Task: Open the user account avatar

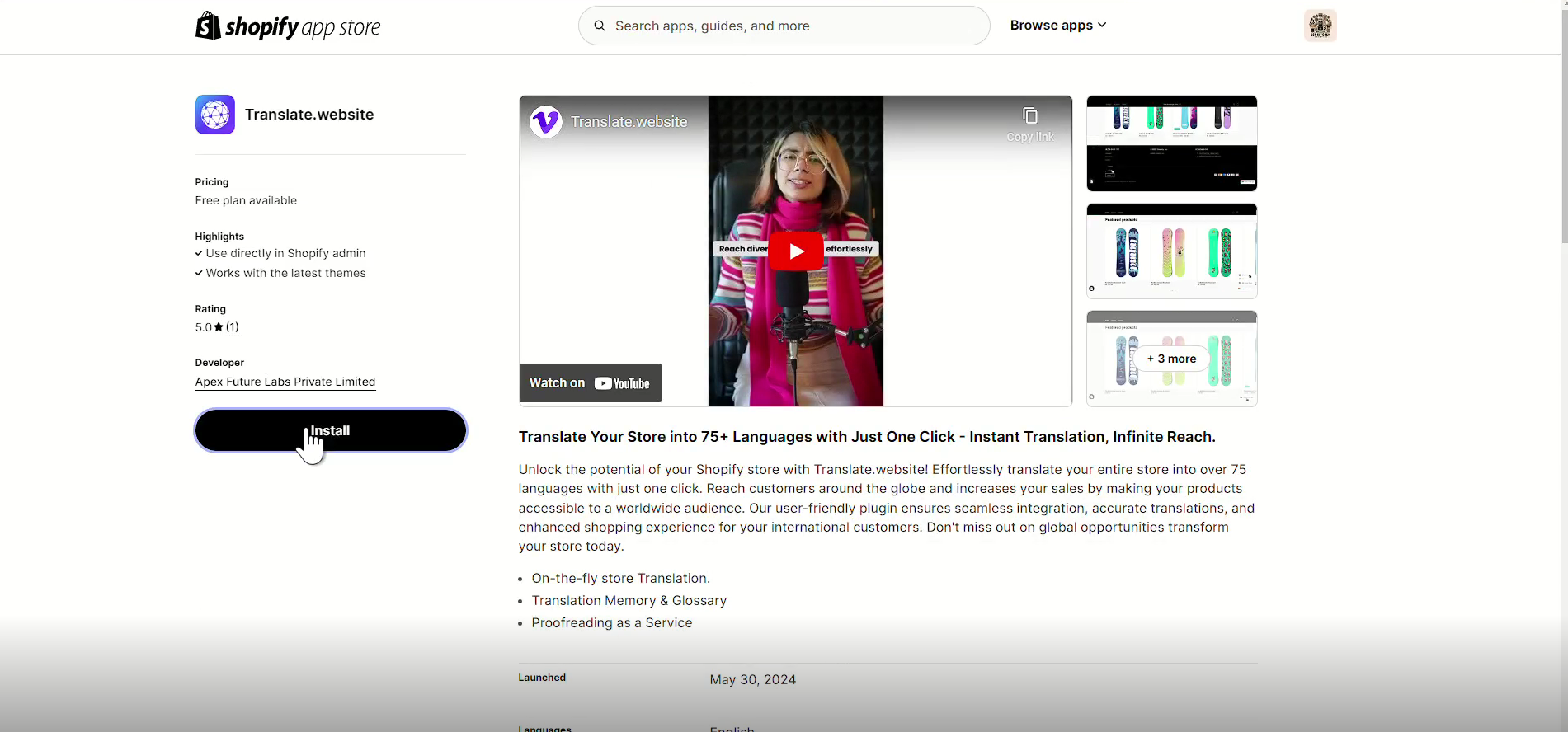Action: 1320,26
